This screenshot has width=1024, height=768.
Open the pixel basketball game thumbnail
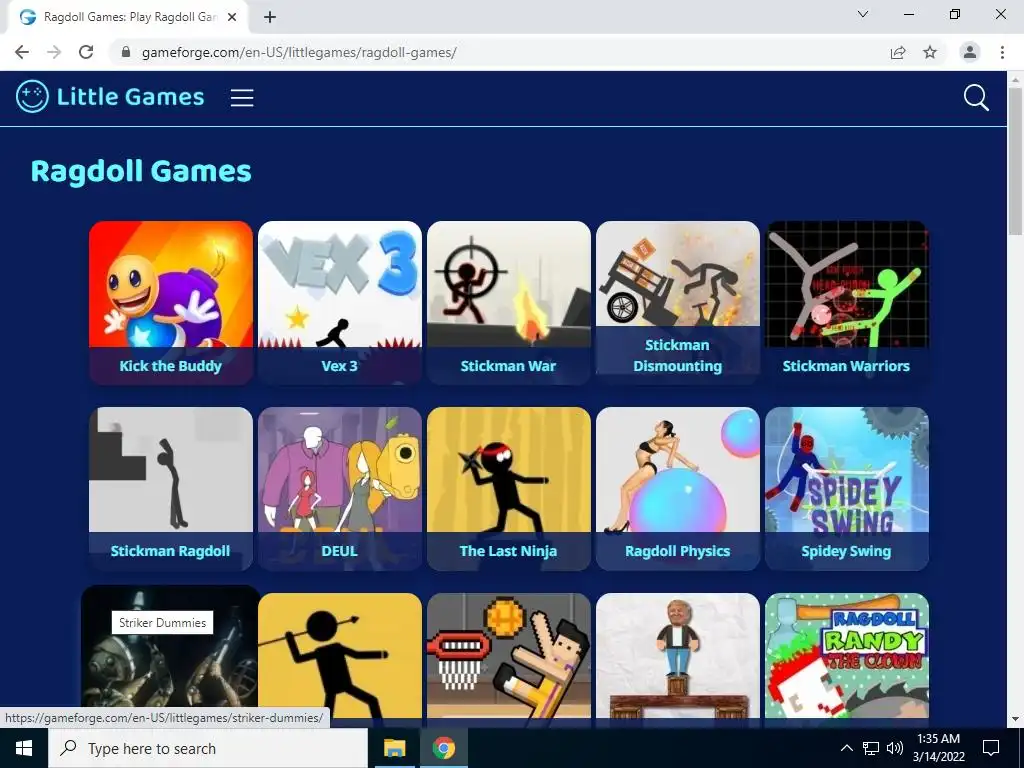[x=509, y=660]
